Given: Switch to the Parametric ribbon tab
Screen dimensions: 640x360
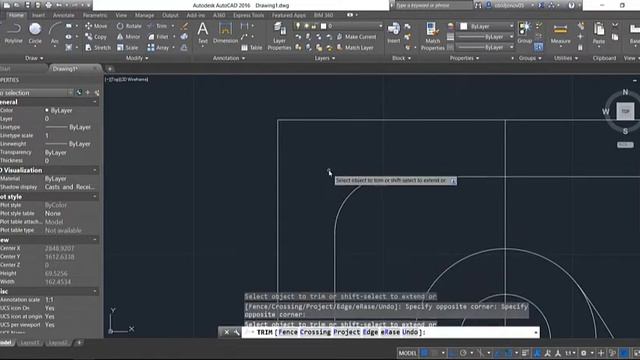Looking at the screenshot, I should click(95, 15).
